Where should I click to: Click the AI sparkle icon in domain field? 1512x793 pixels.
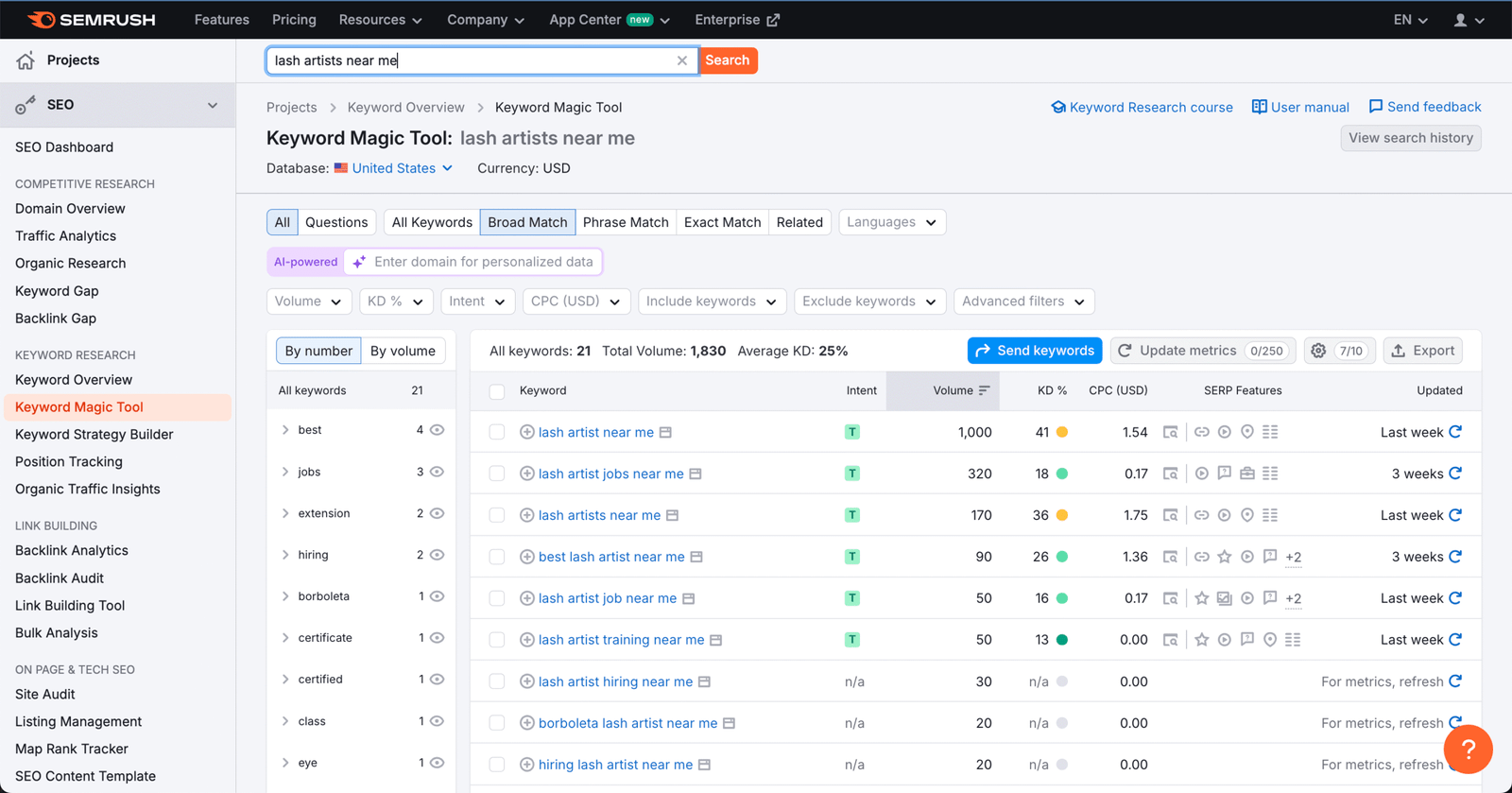click(359, 262)
